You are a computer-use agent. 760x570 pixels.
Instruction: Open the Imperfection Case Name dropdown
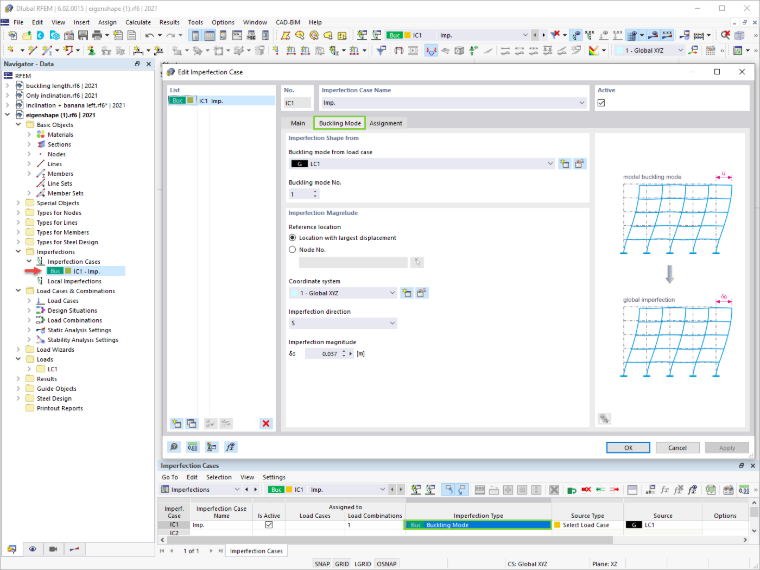coord(582,103)
